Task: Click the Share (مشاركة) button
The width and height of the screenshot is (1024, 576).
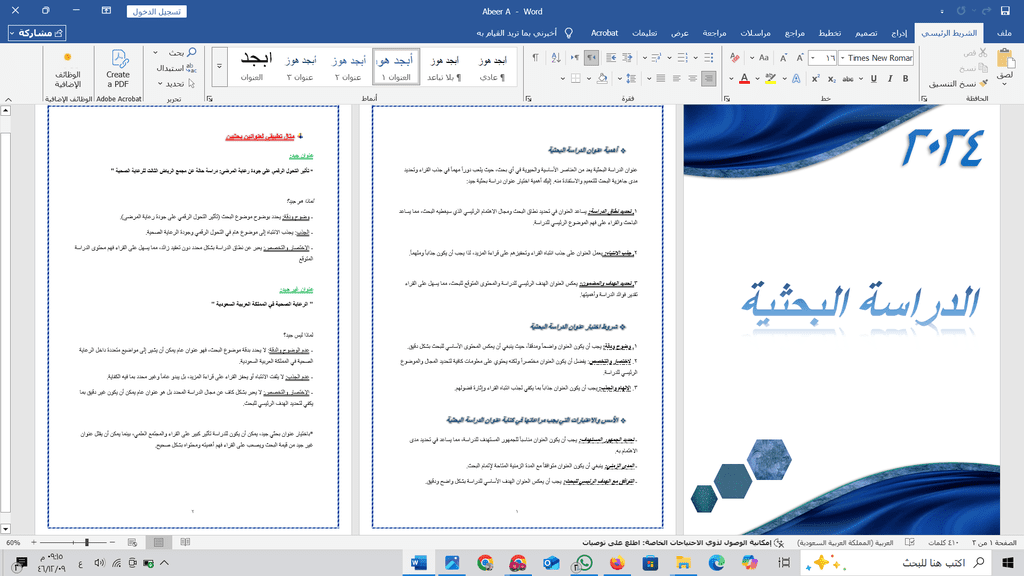Action: click(x=37, y=33)
